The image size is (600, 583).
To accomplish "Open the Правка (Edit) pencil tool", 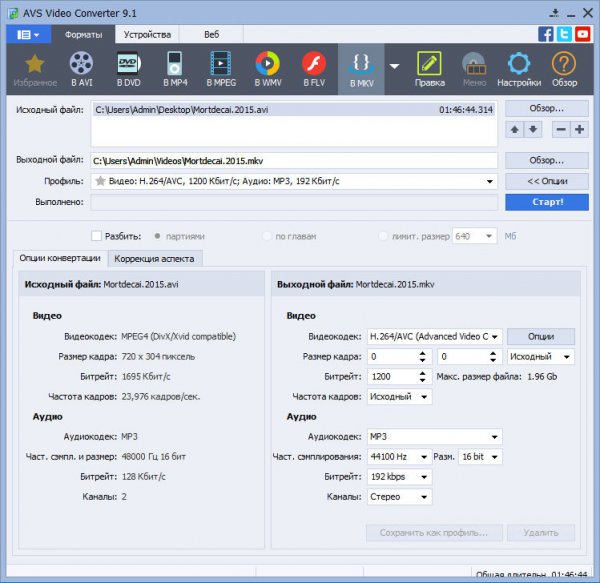I will click(x=429, y=70).
